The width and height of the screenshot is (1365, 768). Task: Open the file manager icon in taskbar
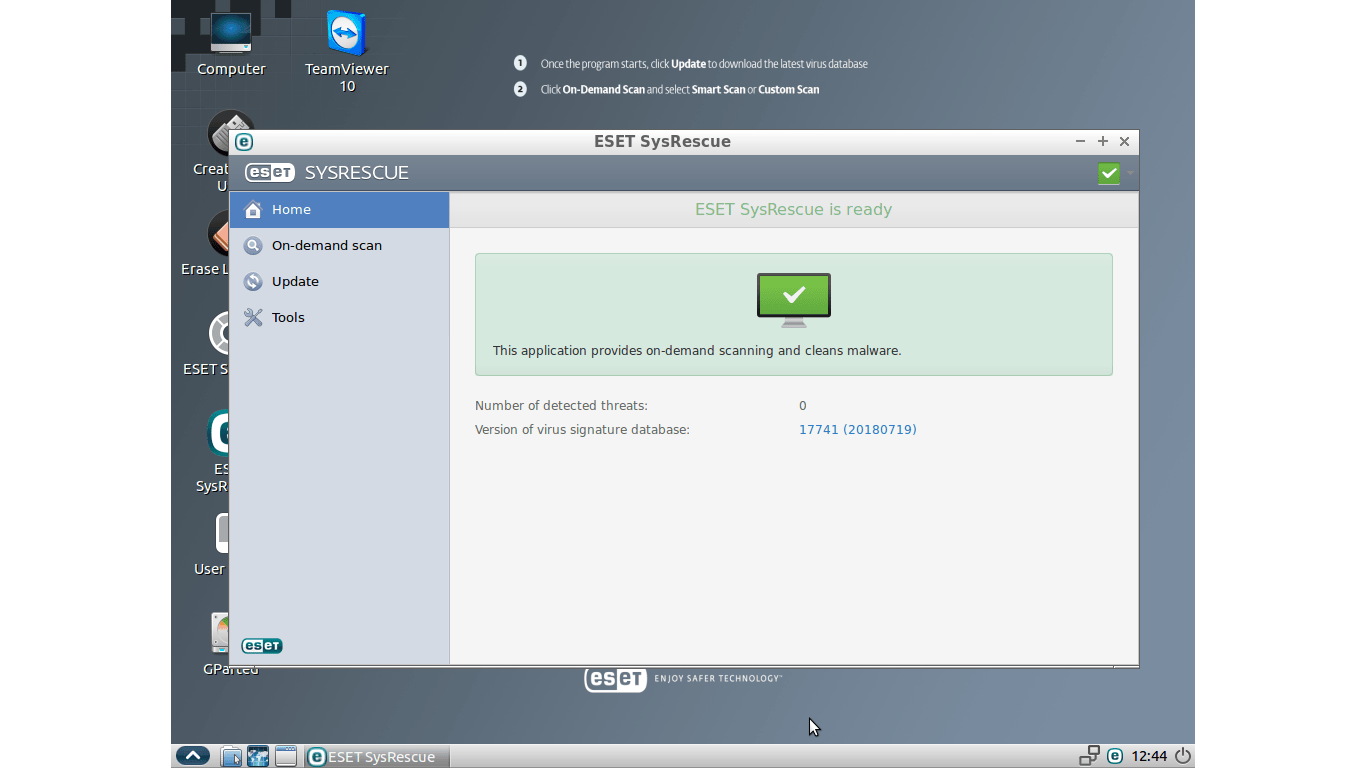click(x=231, y=756)
